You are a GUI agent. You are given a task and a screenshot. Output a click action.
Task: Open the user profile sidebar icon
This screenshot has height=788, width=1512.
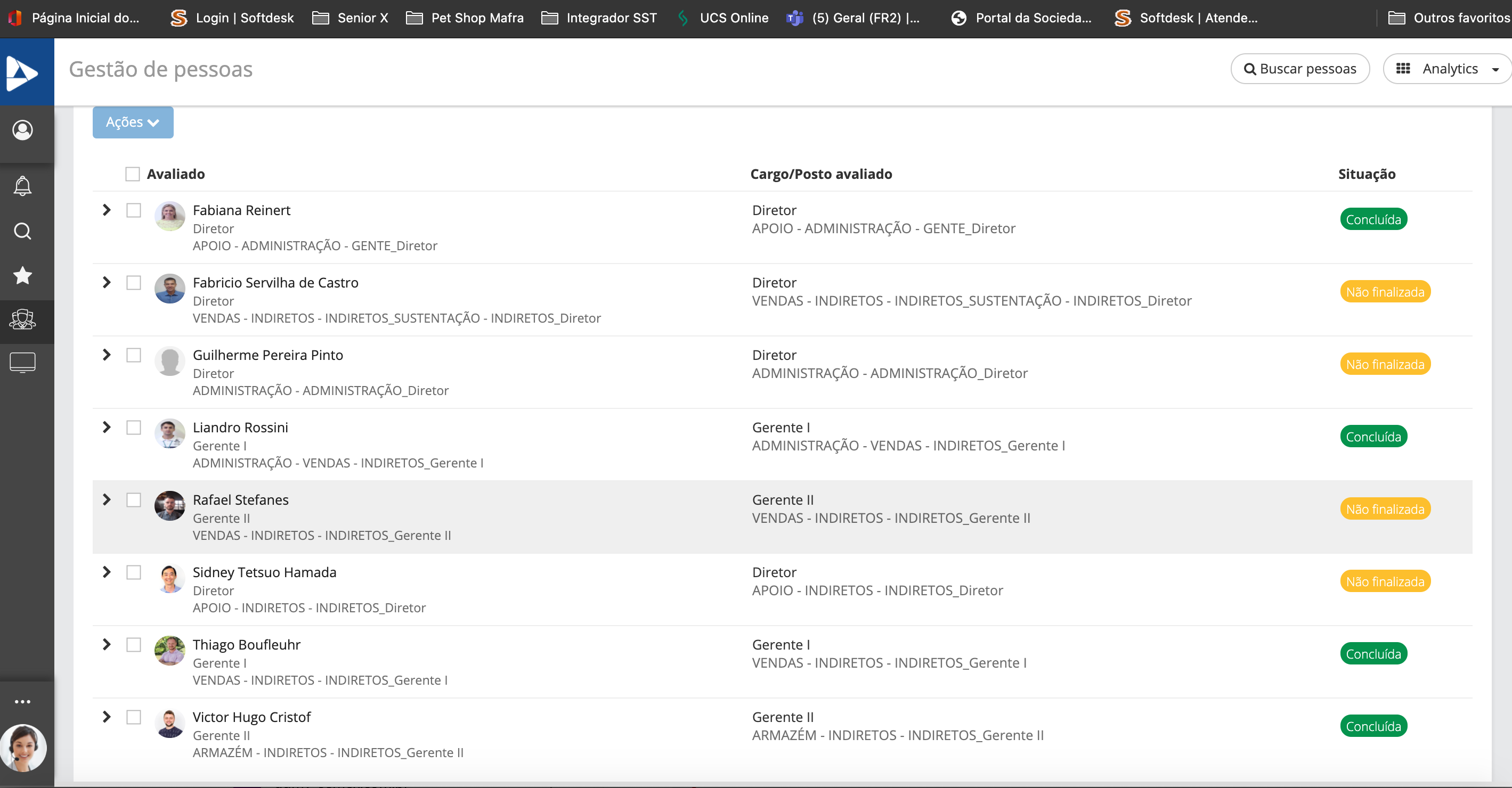[22, 130]
